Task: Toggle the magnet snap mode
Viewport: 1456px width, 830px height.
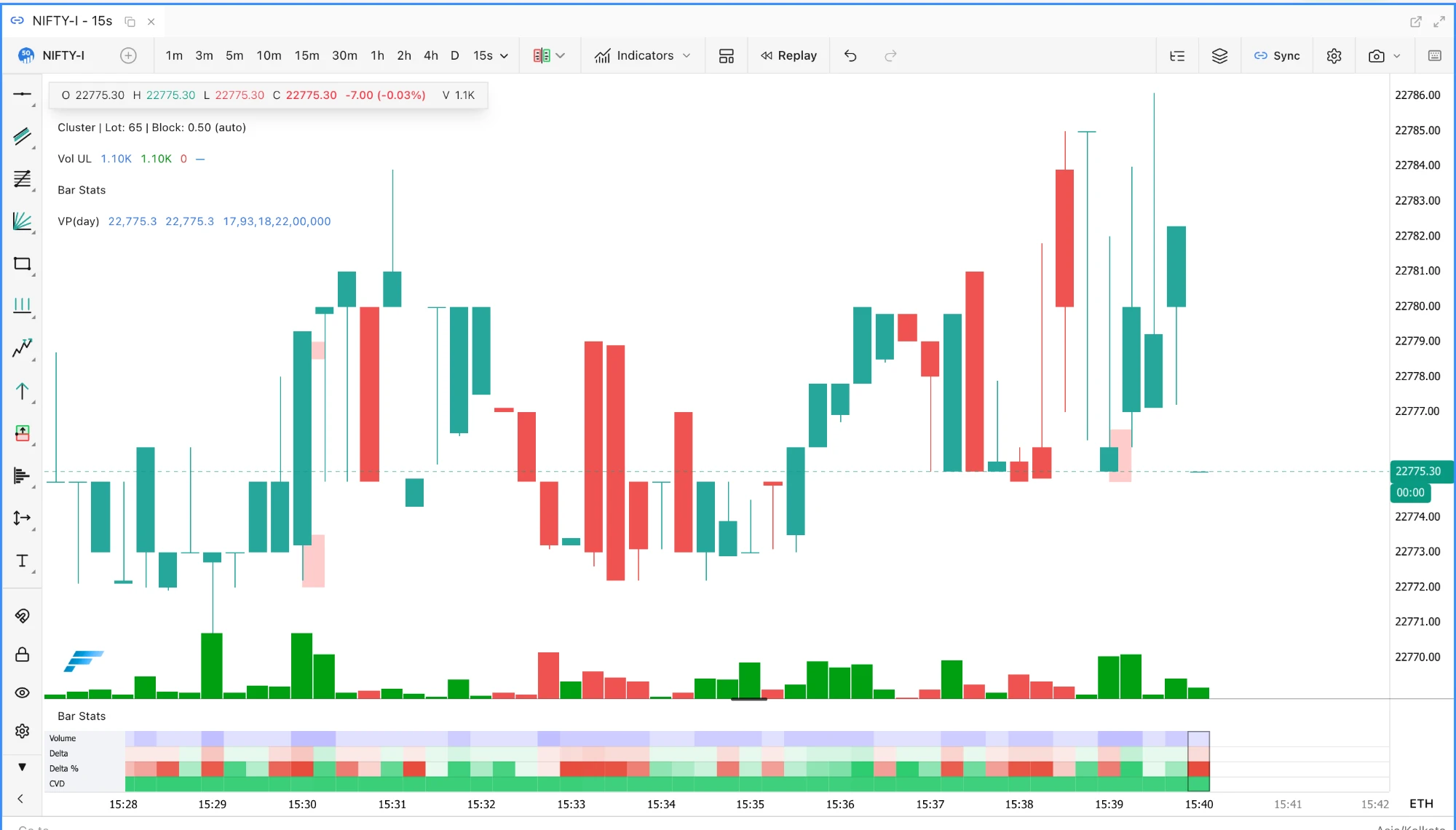Action: (23, 616)
